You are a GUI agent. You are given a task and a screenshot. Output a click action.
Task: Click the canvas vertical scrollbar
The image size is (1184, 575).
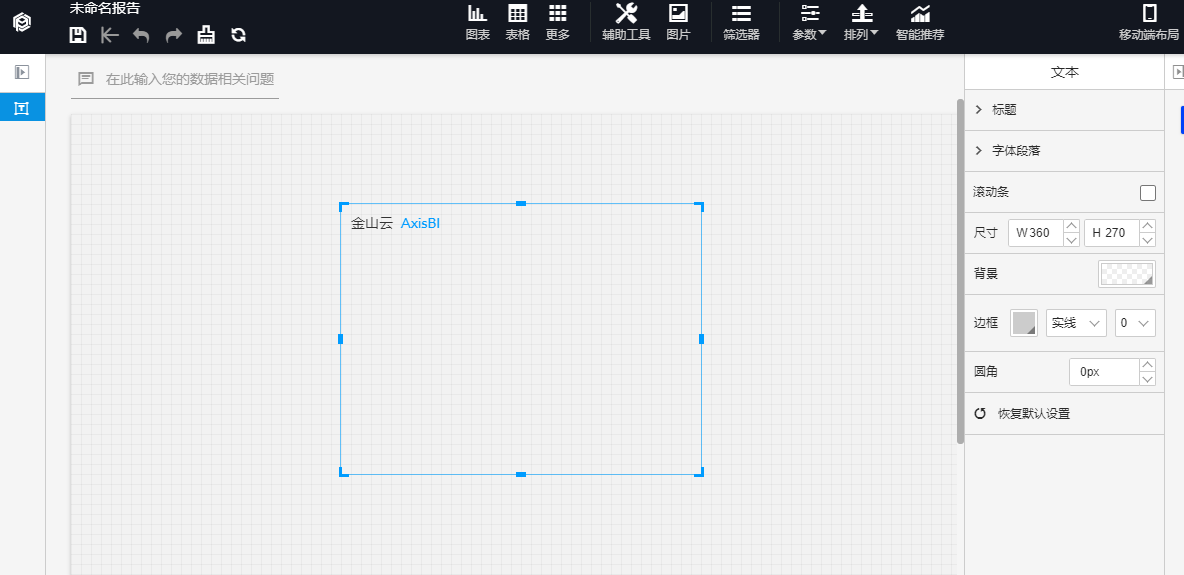960,270
